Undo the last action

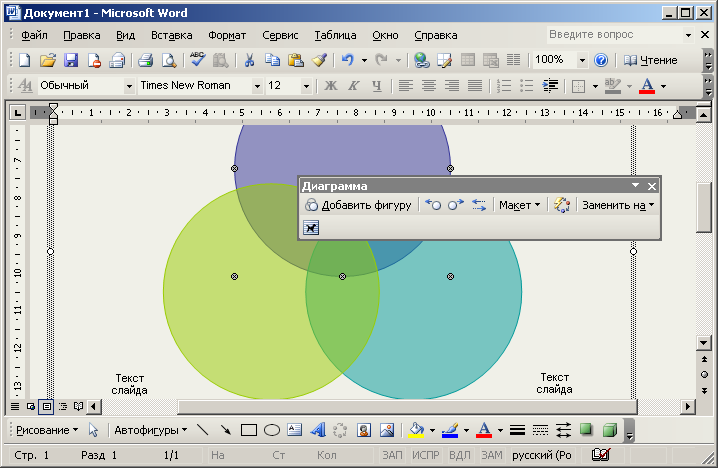click(348, 60)
